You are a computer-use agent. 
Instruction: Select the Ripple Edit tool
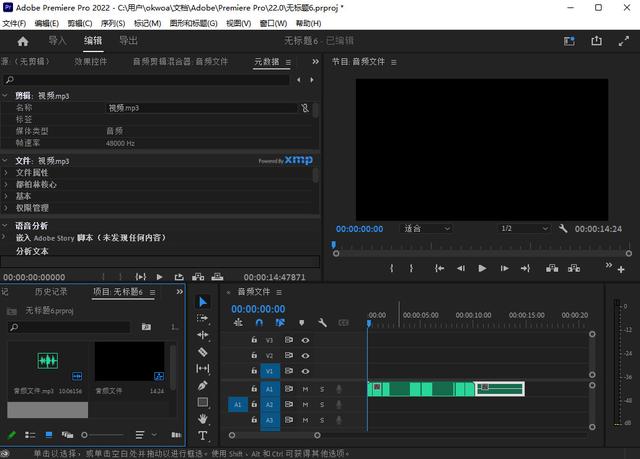[x=202, y=335]
